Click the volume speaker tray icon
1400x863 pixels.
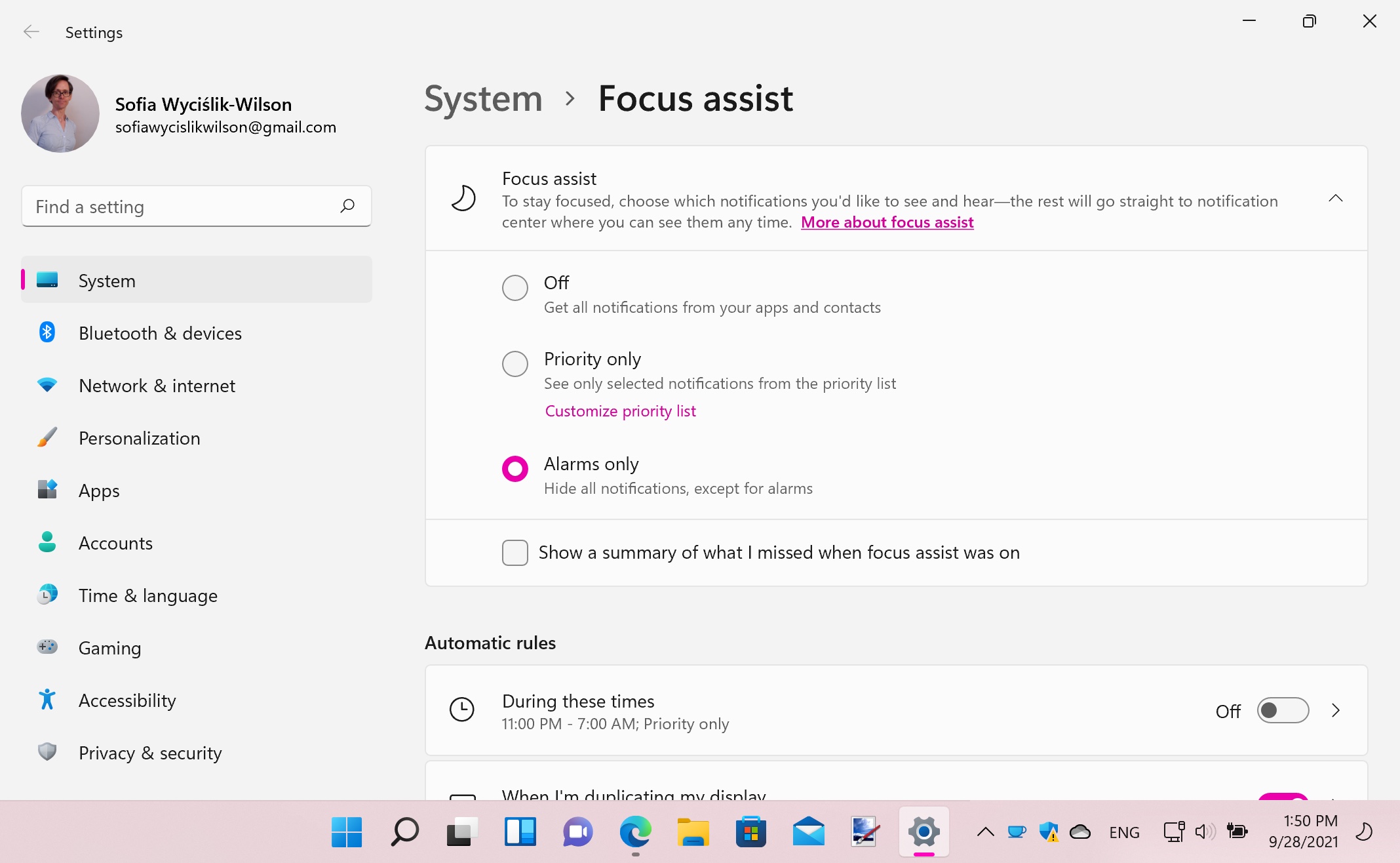pos(1205,832)
